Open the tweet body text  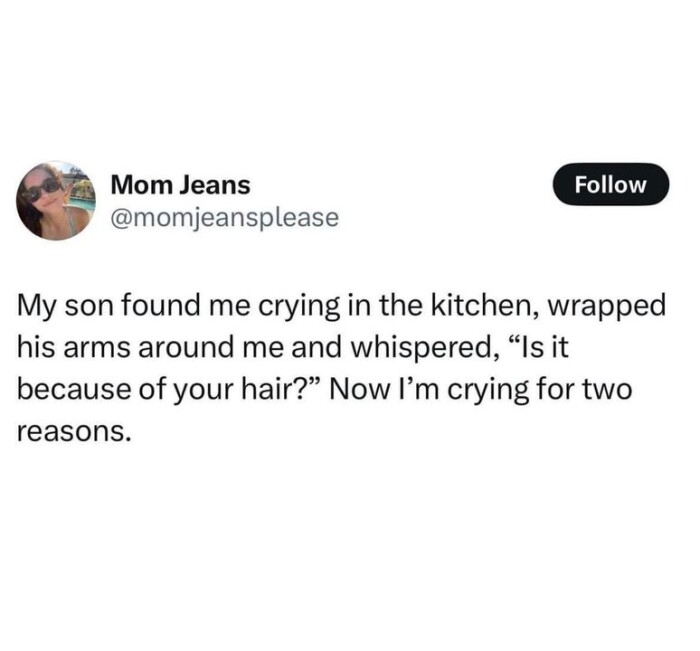tap(342, 368)
